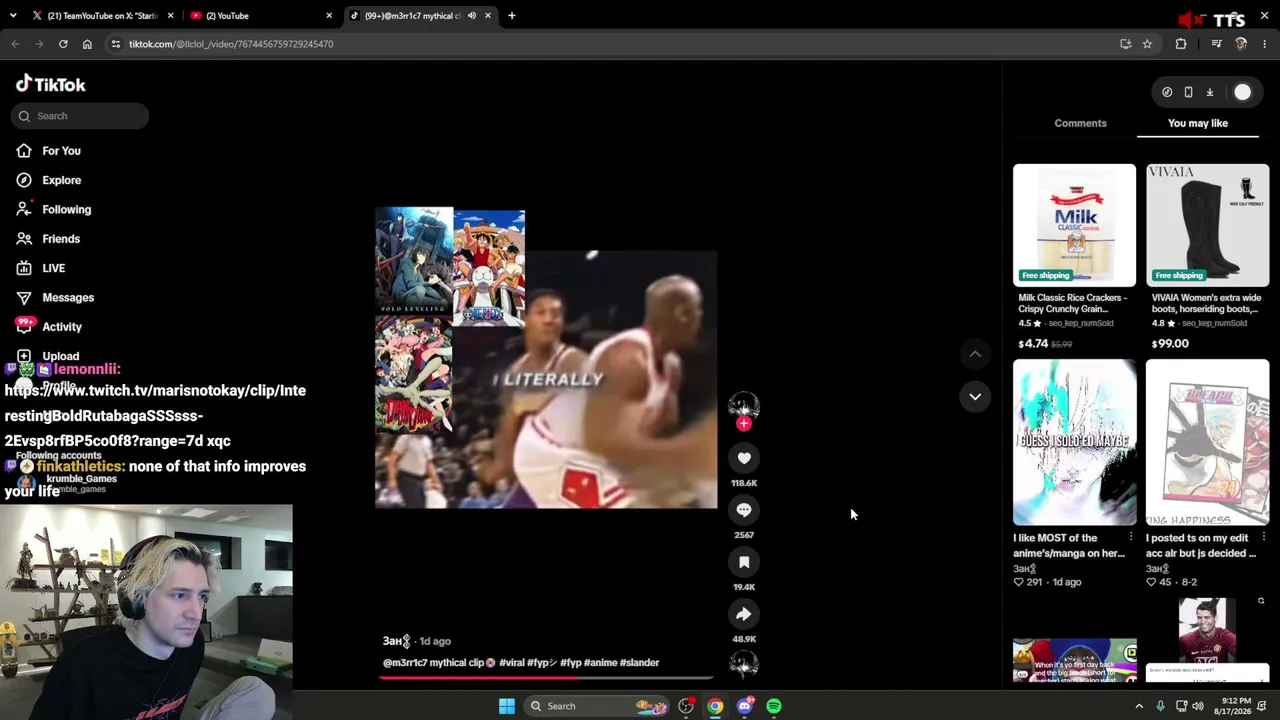Open the #anime hashtag link
The image size is (1280, 720).
601,663
